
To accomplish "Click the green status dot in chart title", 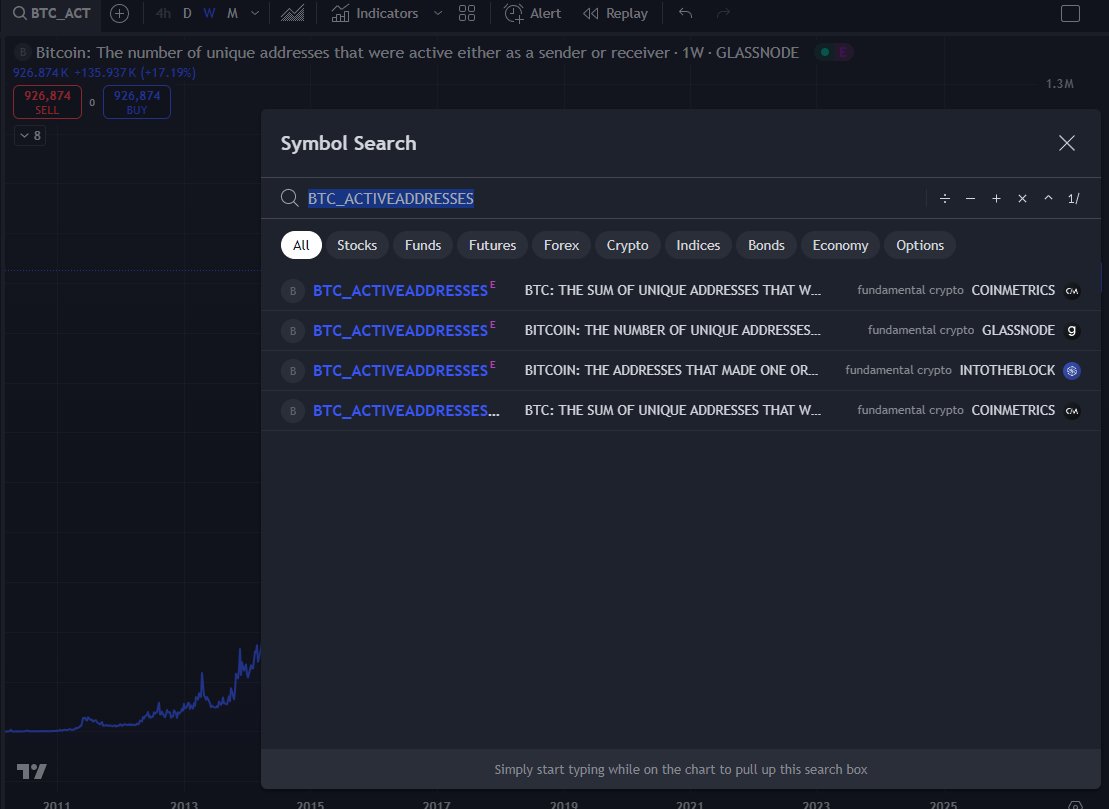I will [x=825, y=52].
